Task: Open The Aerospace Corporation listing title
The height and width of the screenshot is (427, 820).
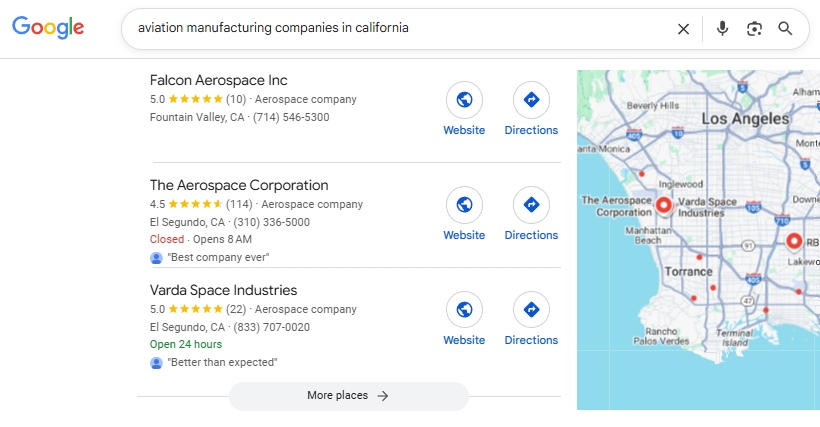Action: tap(239, 185)
